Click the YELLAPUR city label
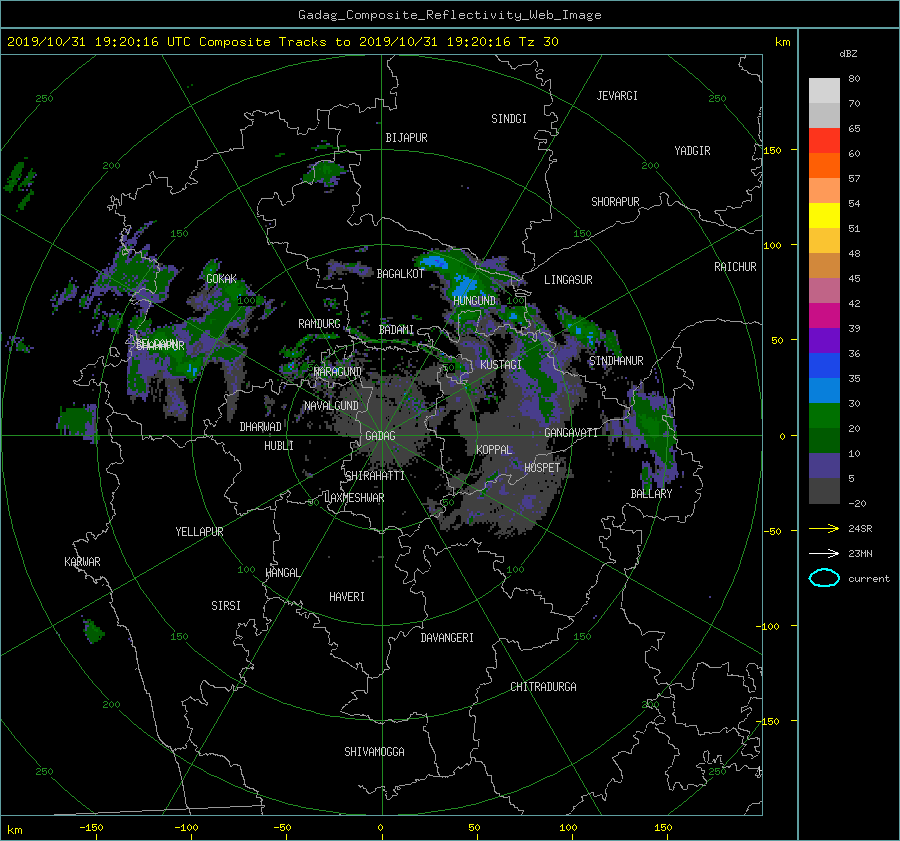900x841 pixels. pyautogui.click(x=199, y=532)
